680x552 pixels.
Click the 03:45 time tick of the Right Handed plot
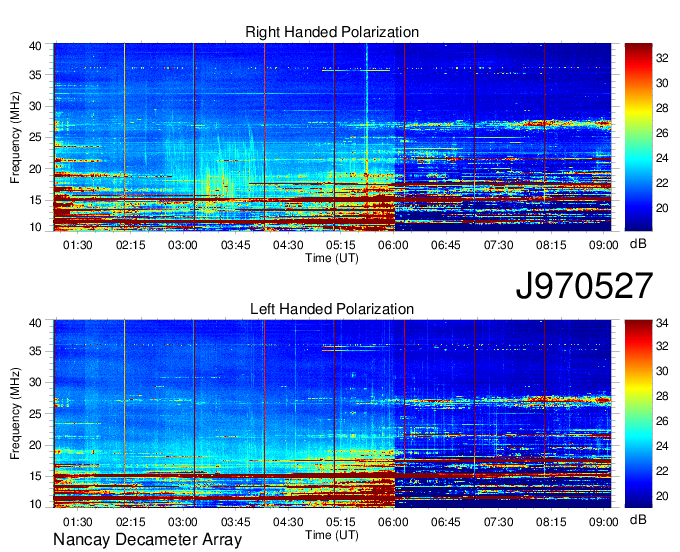click(x=235, y=245)
